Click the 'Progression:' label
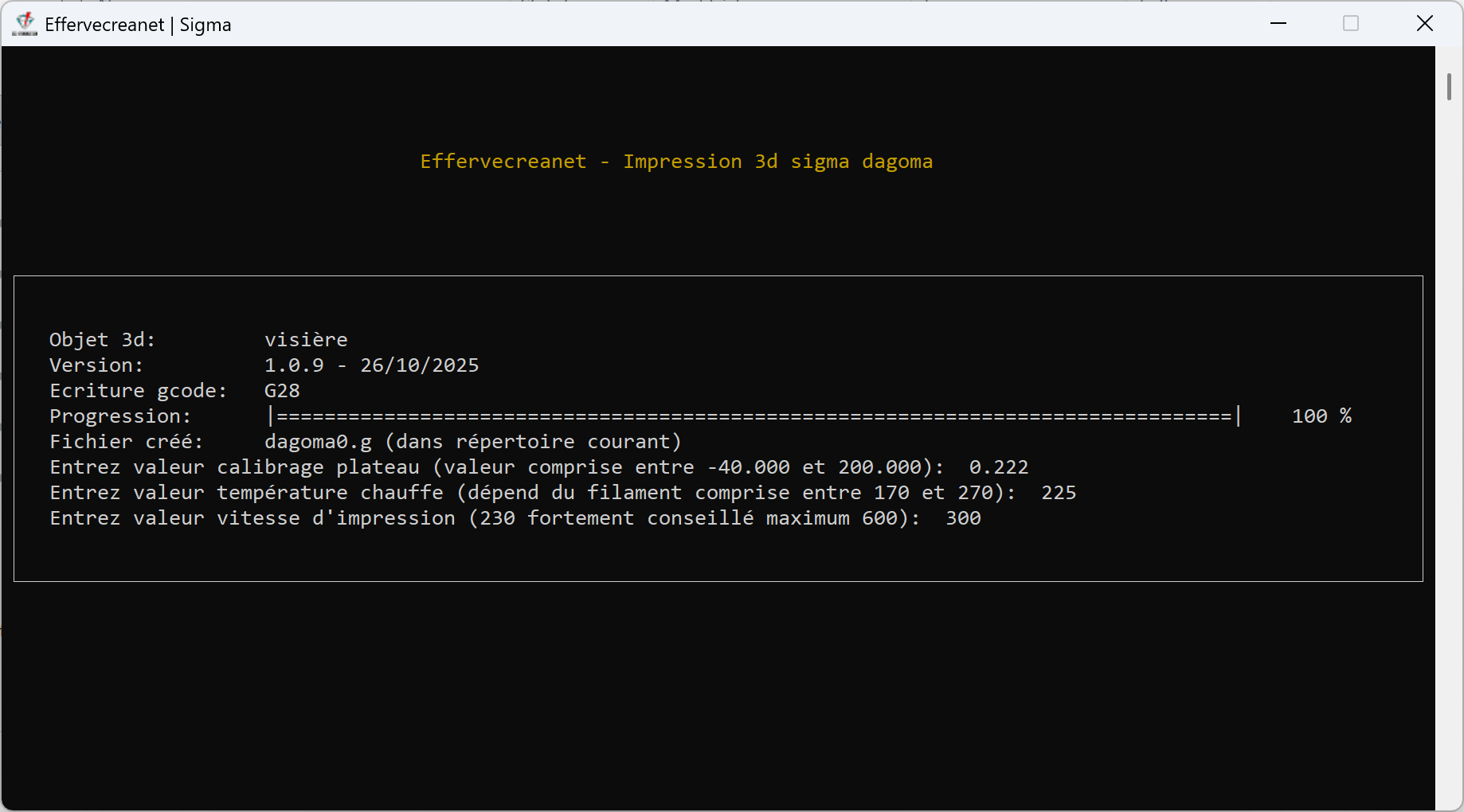This screenshot has height=812, width=1464. coord(120,416)
